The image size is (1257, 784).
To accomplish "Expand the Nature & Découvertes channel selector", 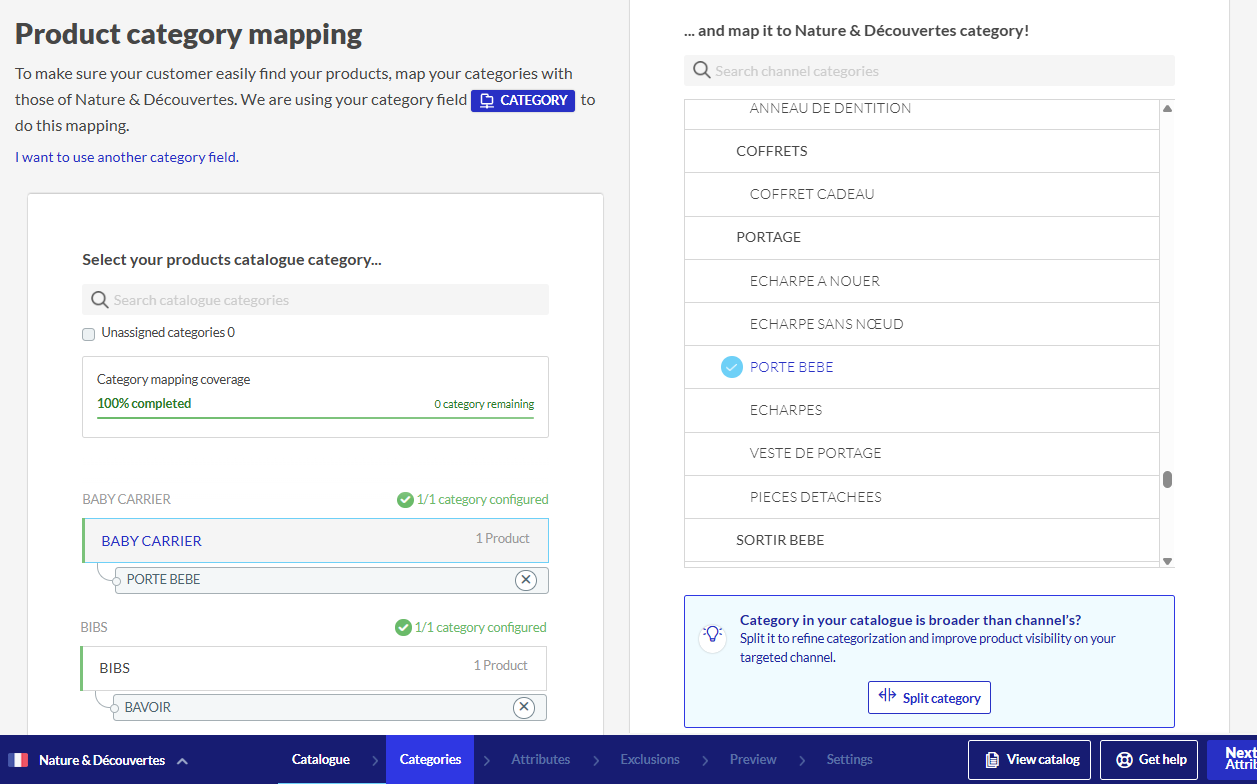I will click(183, 761).
